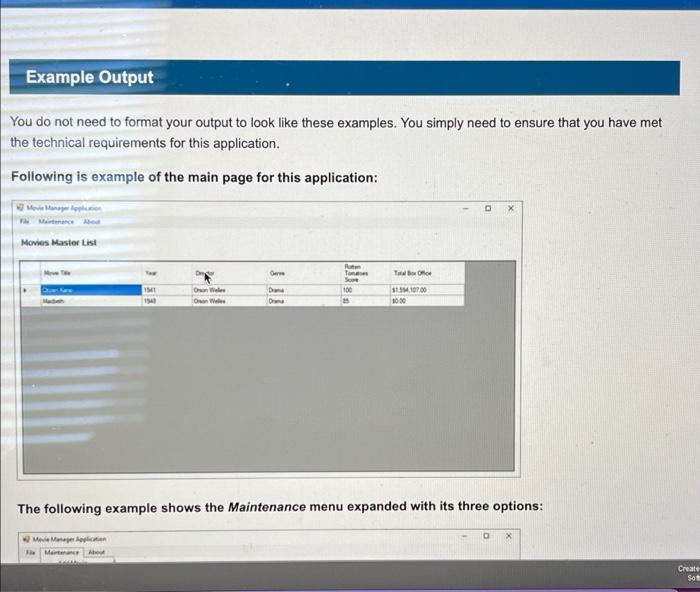The width and height of the screenshot is (700, 592).
Task: Minimize the second Movie Manager example window
Action: click(464, 536)
